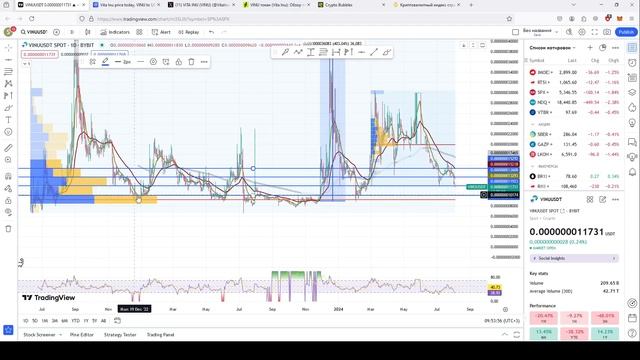Lock the selected drawing
The height and width of the screenshot is (360, 640).
pyautogui.click(x=178, y=62)
